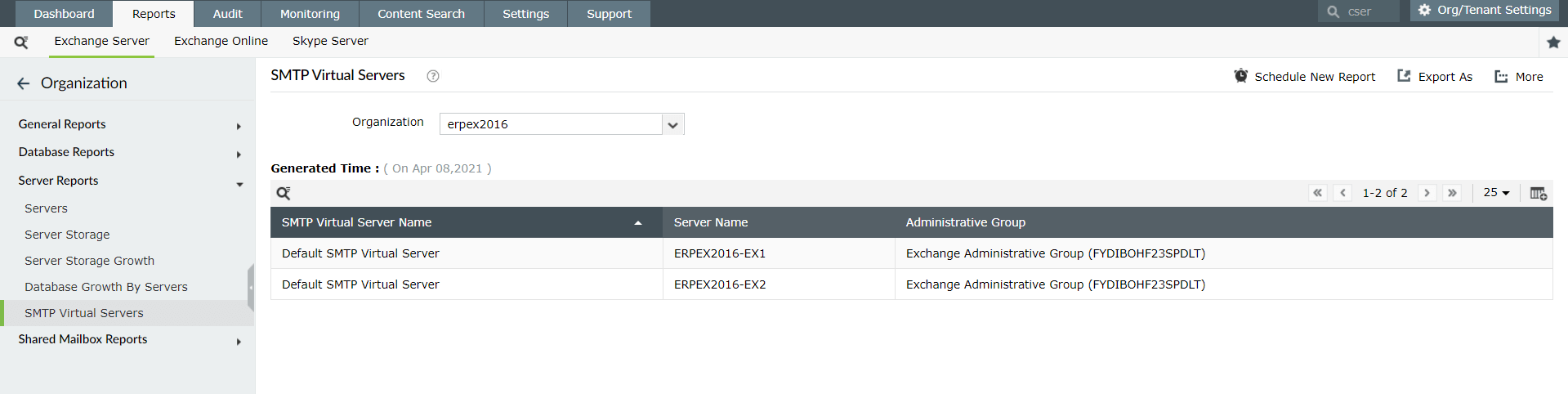1568x394 pixels.
Task: Switch to the Monitoring tab
Action: [310, 14]
